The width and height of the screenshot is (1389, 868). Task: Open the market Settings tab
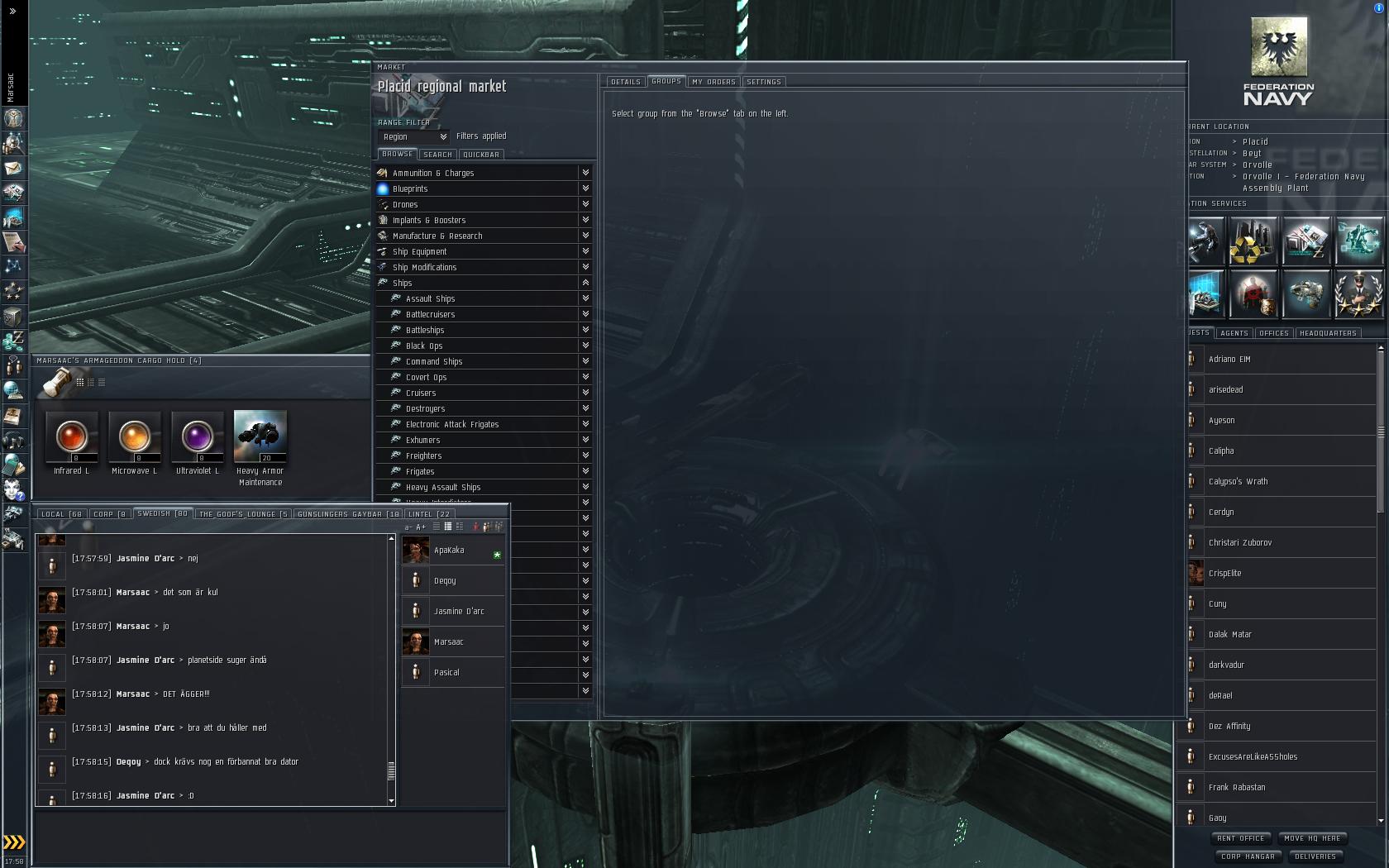point(764,82)
